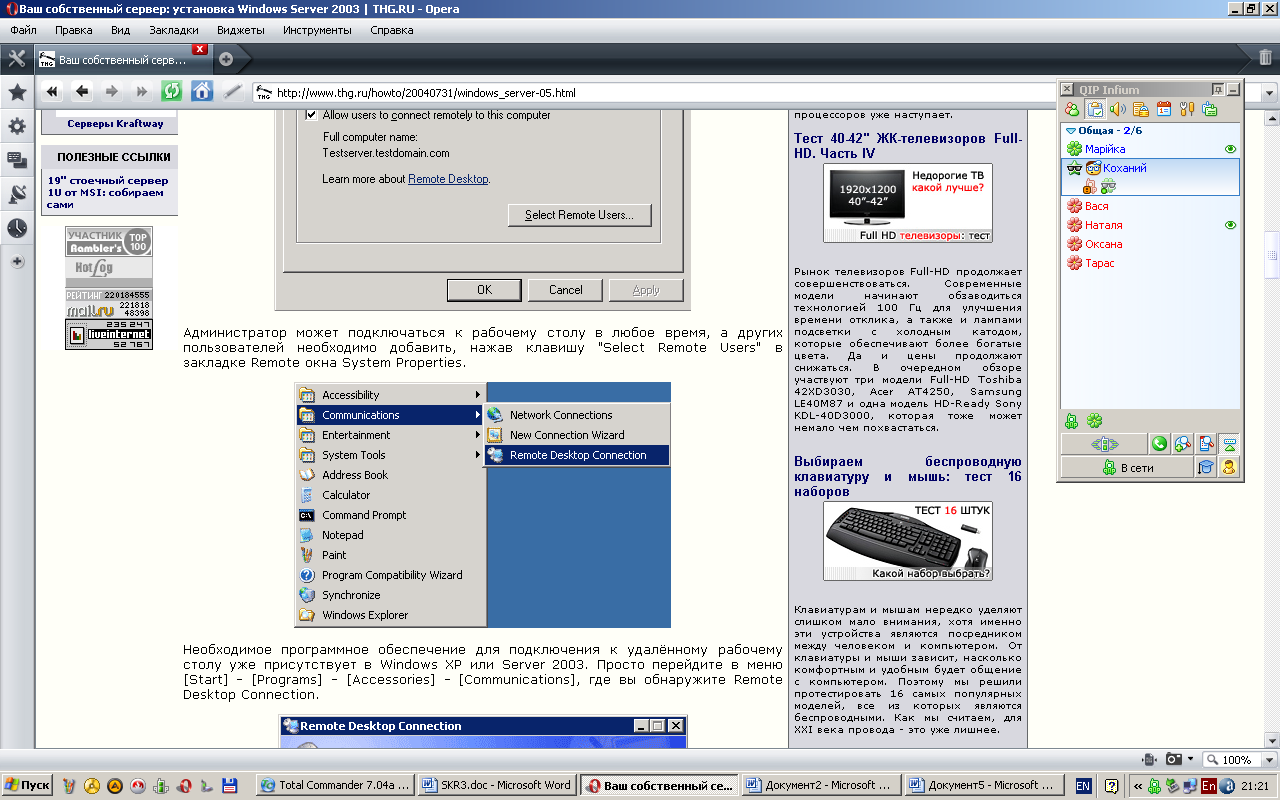The width and height of the screenshot is (1280, 800).
Task: Open the Инструменты menu
Action: [317, 30]
